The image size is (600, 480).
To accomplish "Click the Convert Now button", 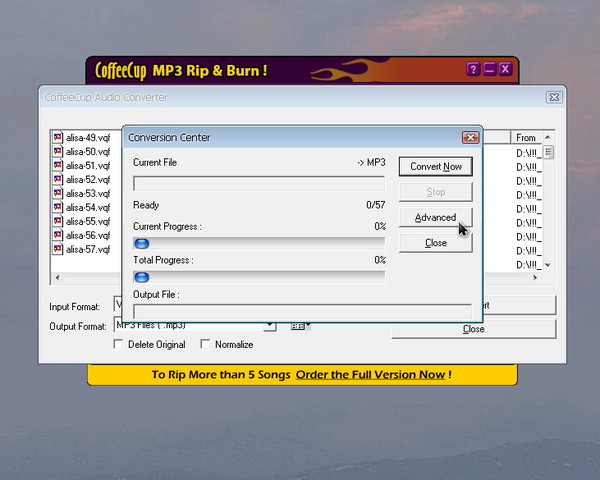I will coord(435,167).
